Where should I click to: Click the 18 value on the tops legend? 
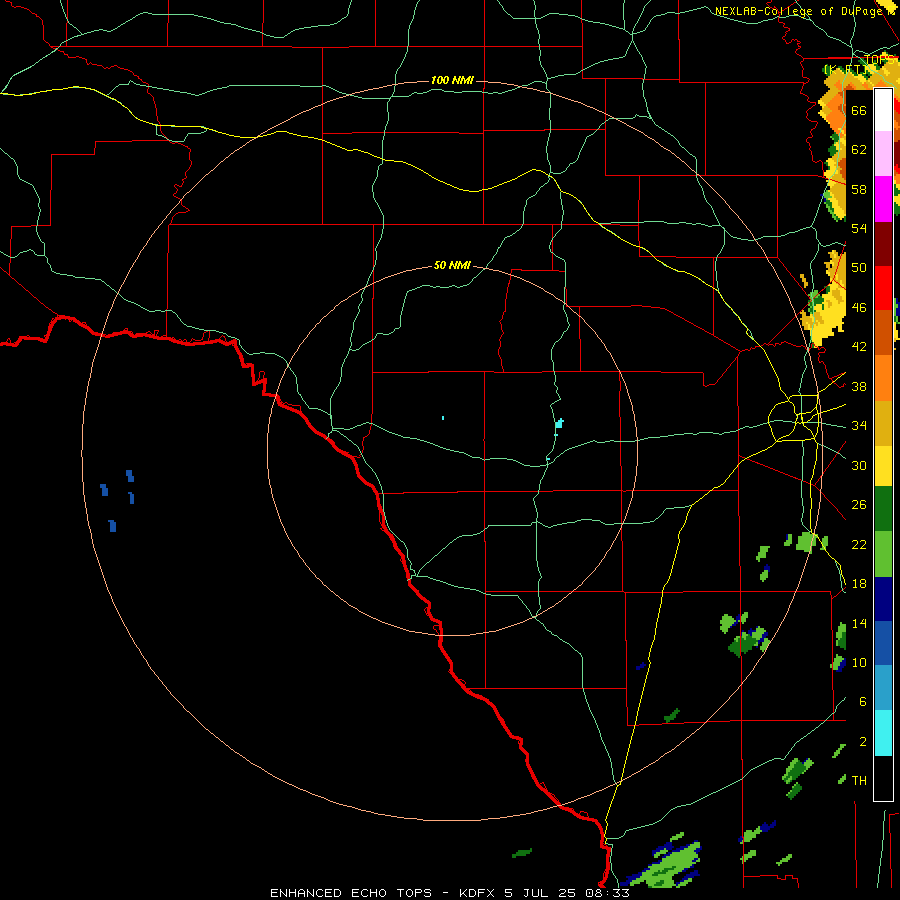click(x=859, y=584)
